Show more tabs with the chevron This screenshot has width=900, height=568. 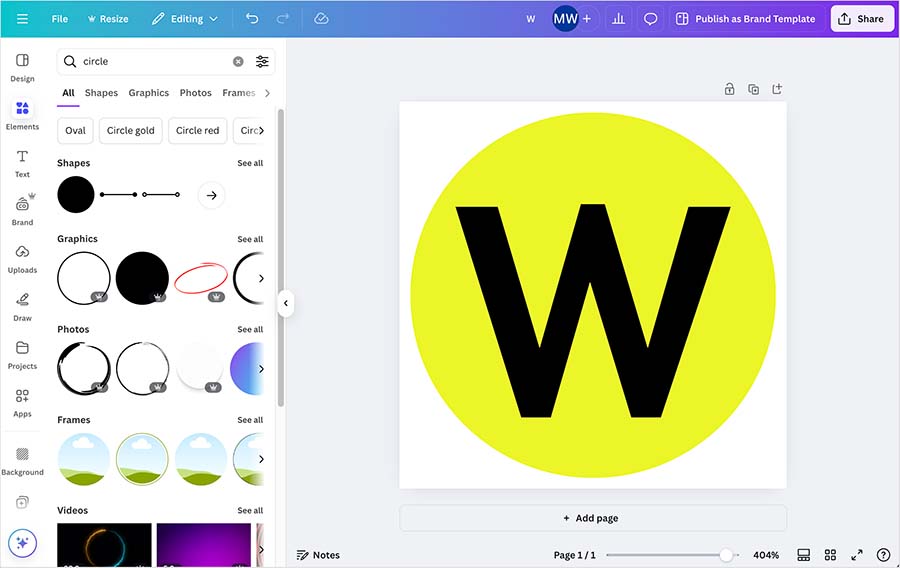267,93
